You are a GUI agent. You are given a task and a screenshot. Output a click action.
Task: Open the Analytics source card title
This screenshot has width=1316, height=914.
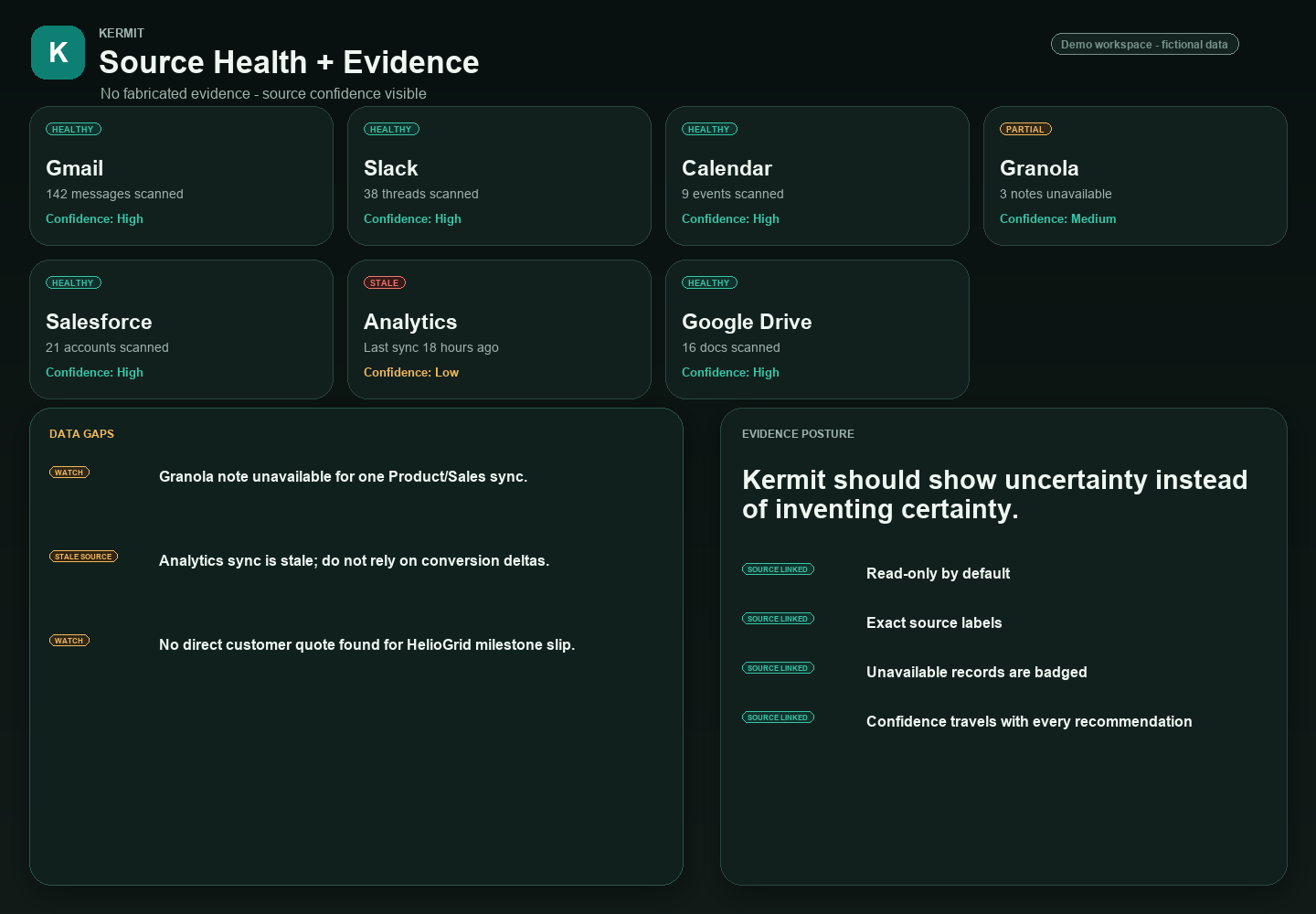pos(410,322)
